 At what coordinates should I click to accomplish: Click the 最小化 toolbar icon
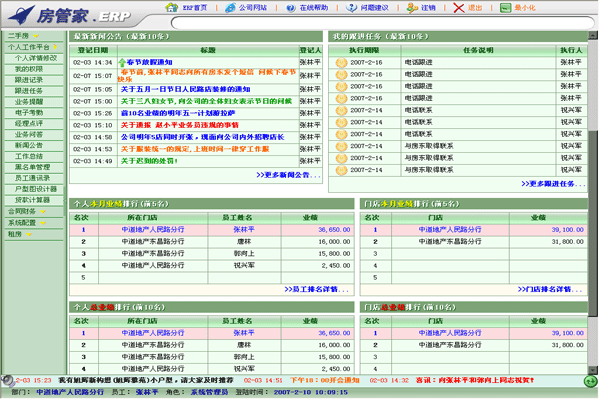click(x=506, y=8)
